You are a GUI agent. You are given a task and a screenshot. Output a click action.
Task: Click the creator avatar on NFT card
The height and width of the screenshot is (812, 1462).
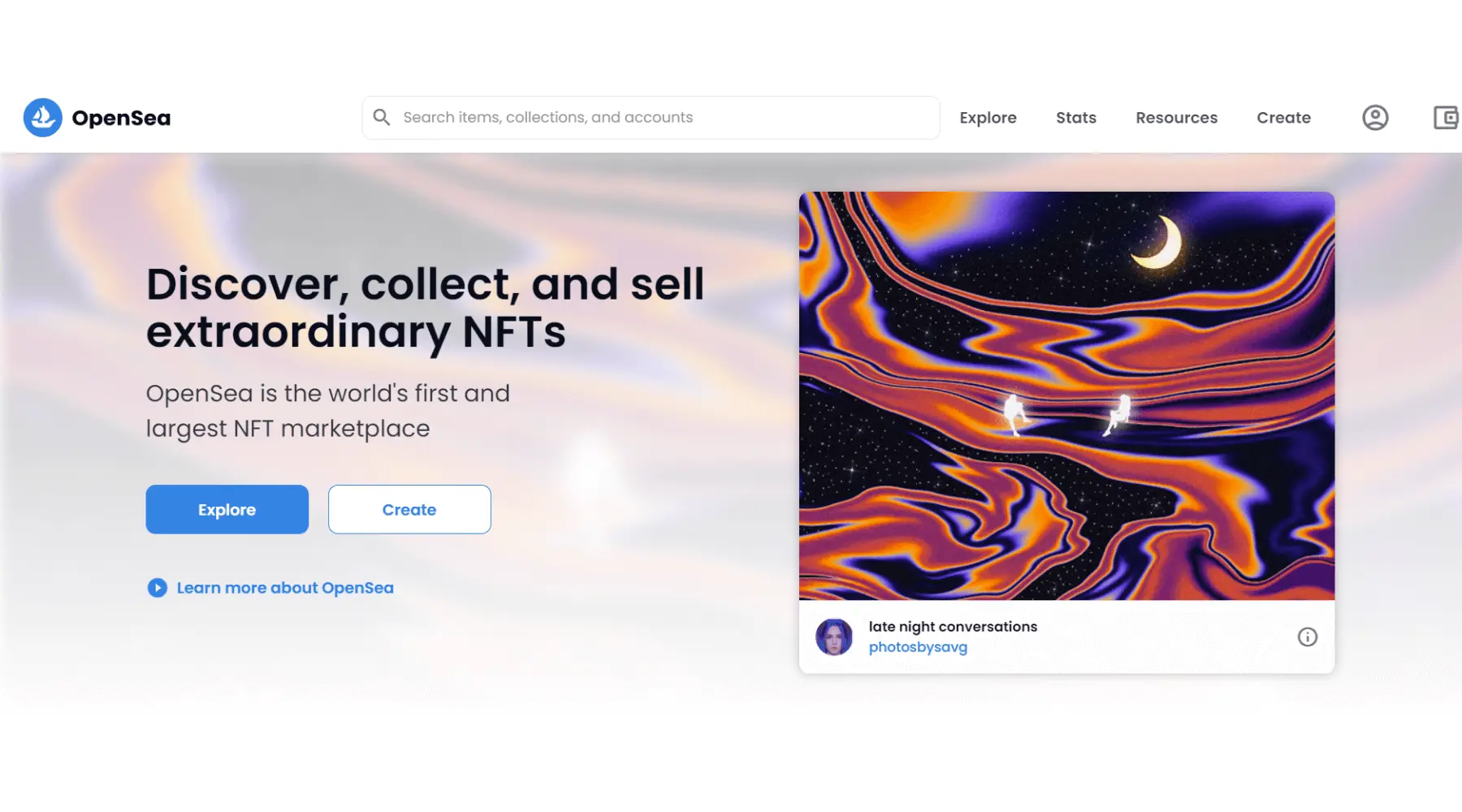point(833,637)
